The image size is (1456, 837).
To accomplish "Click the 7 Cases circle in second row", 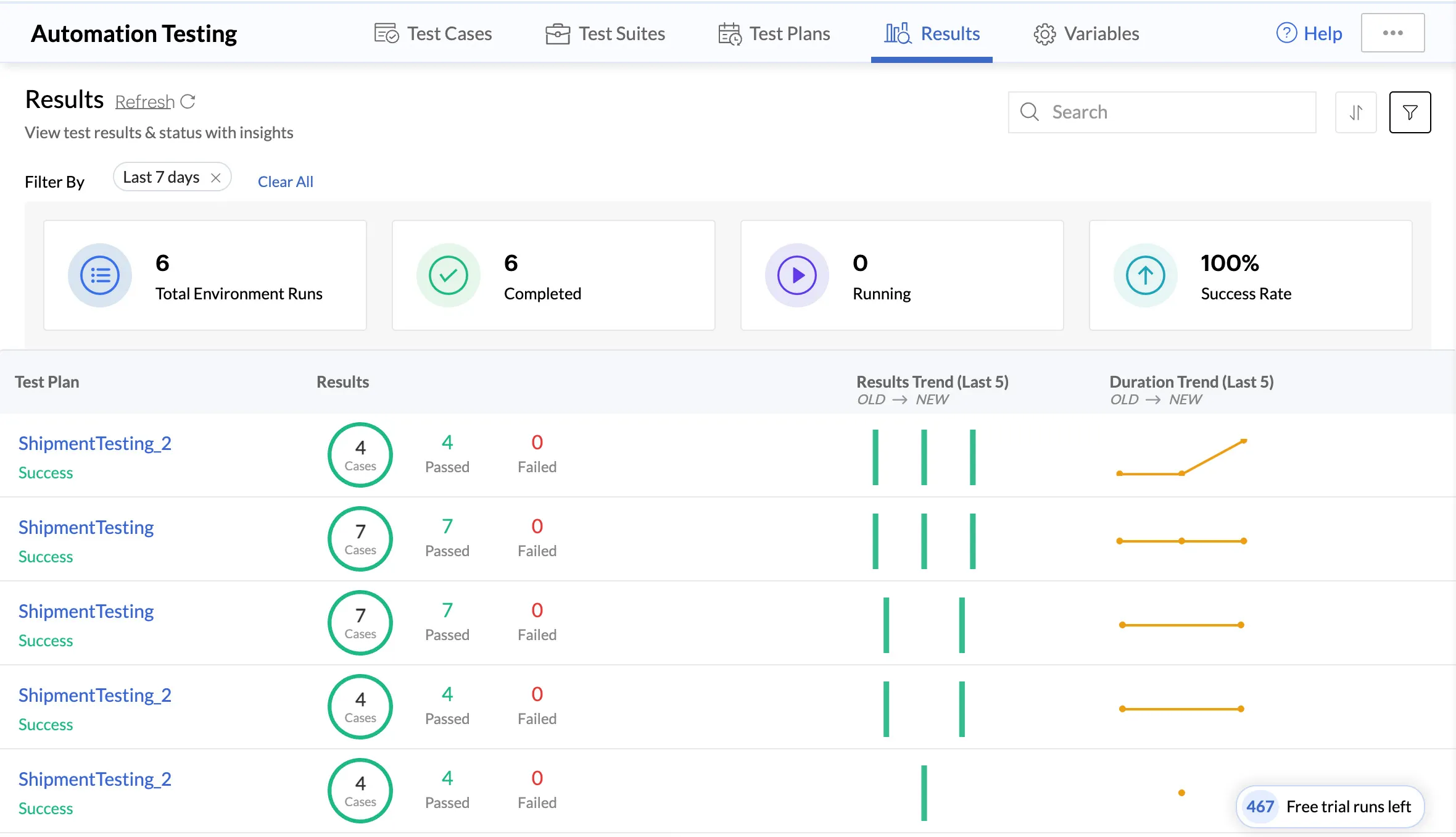I will [360, 539].
